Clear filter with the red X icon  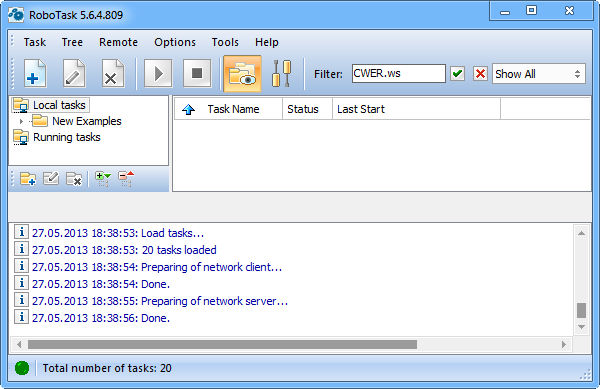480,73
